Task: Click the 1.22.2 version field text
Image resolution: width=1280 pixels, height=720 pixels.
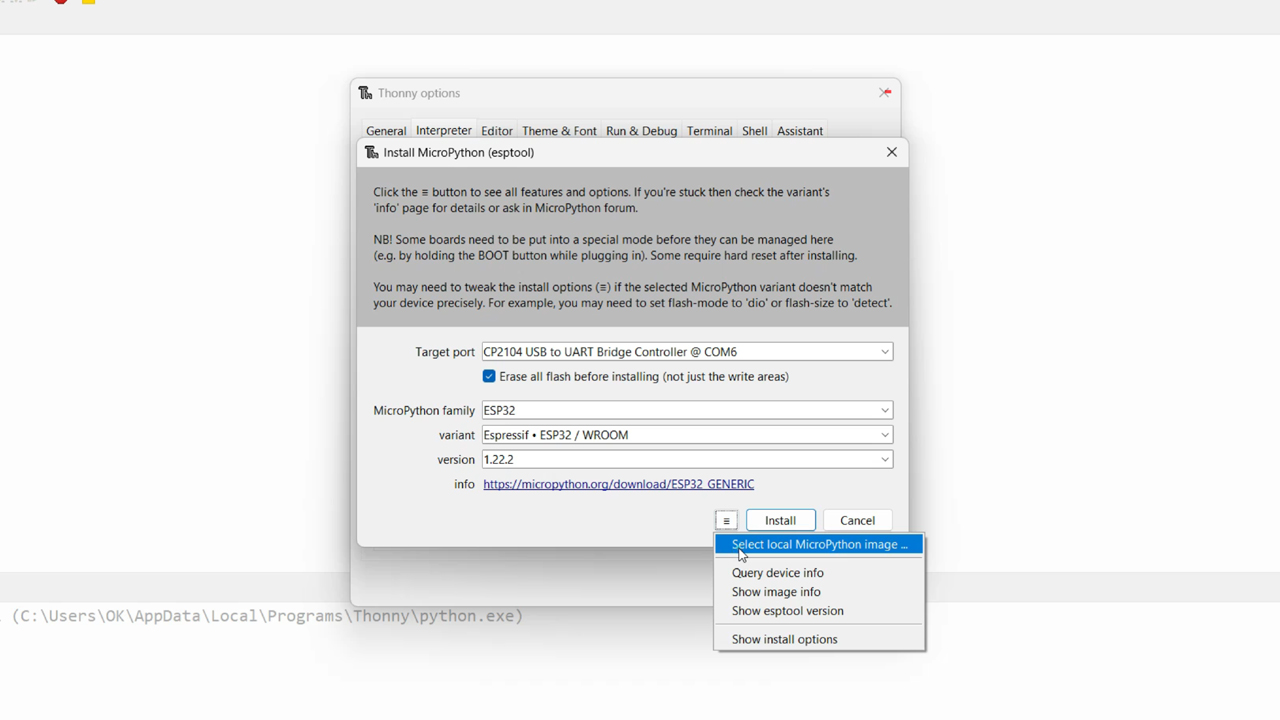Action: point(498,459)
